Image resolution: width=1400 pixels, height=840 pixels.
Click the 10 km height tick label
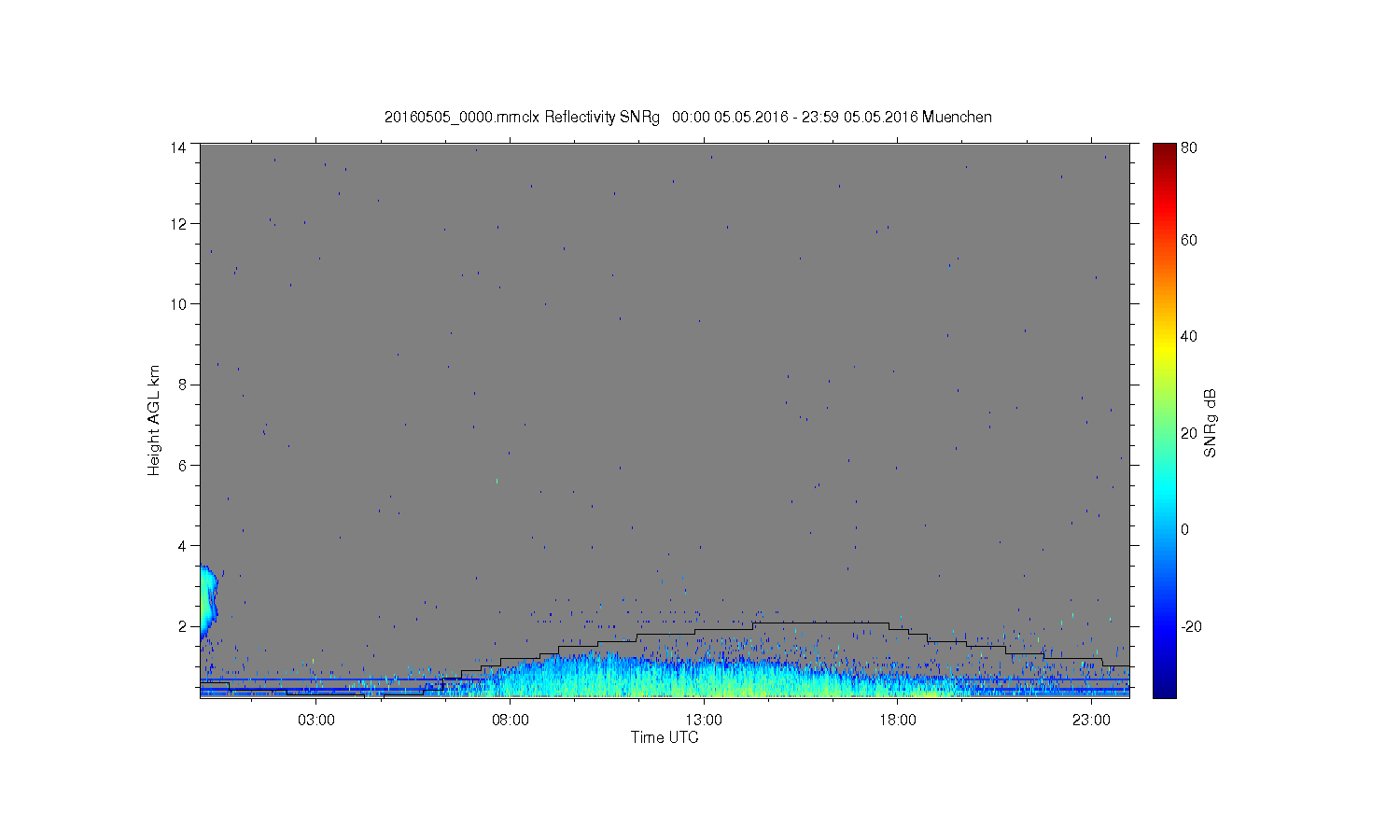178,304
